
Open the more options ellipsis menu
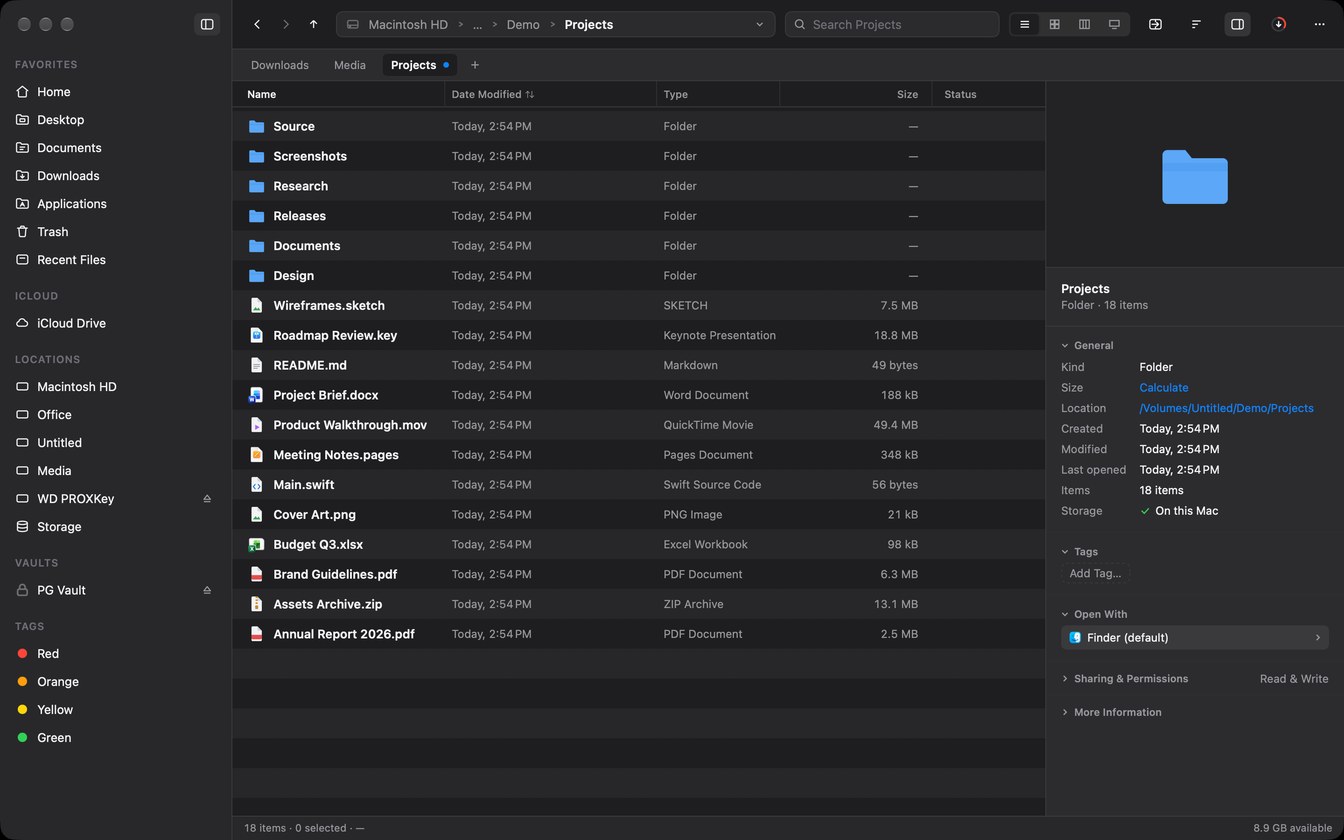pos(1319,24)
